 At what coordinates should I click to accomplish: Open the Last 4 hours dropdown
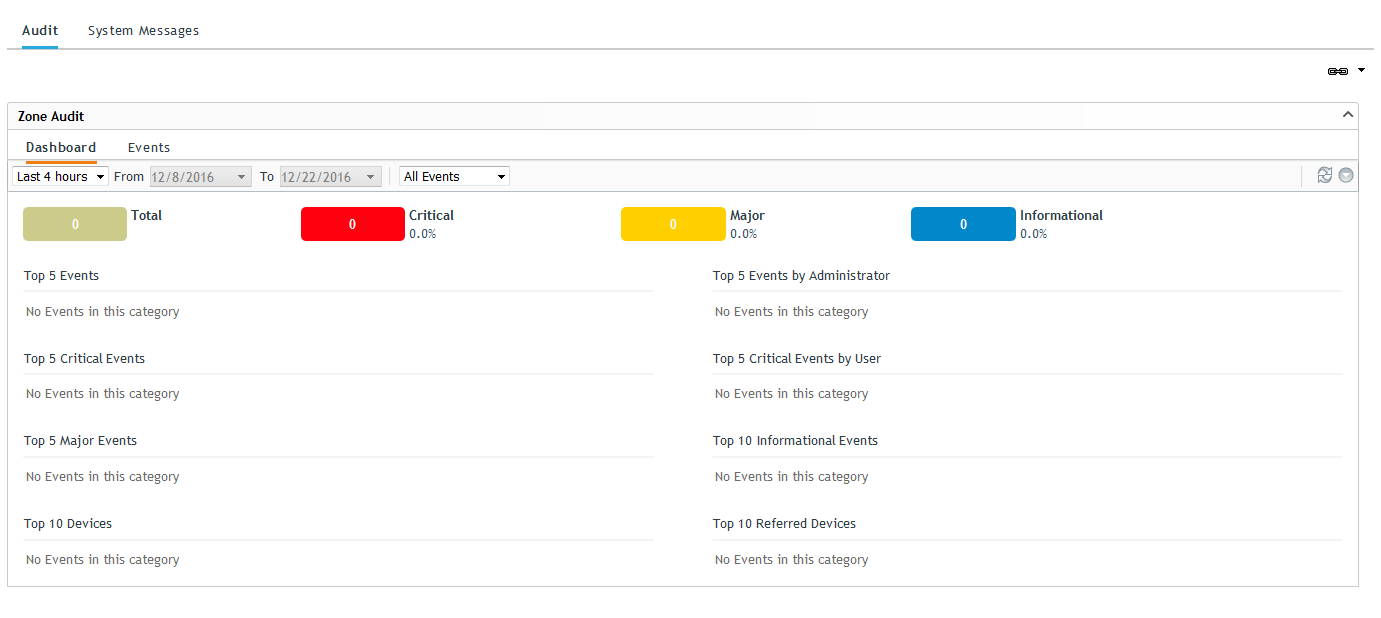61,177
